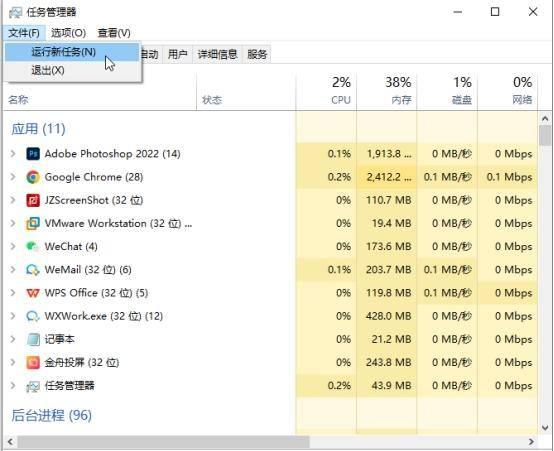Switch to the 详细信息 tab
Viewport: 554px width, 451px height.
pyautogui.click(x=217, y=54)
